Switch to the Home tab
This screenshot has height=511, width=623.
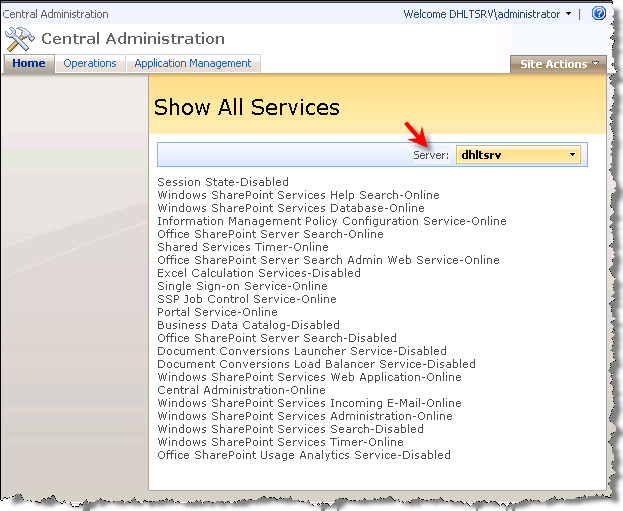click(29, 63)
